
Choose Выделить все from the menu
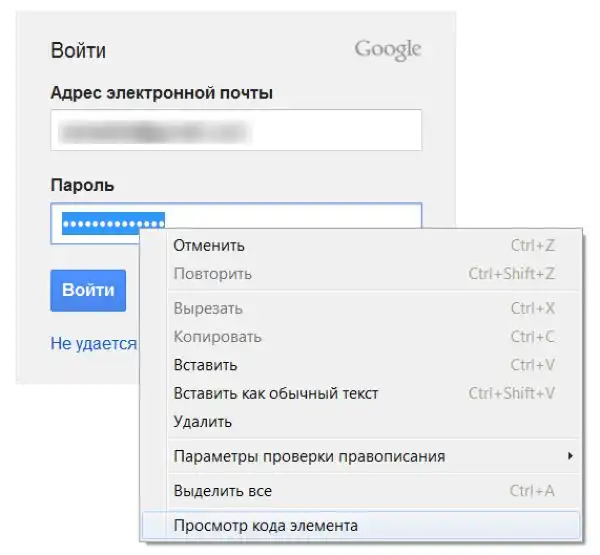tap(222, 491)
